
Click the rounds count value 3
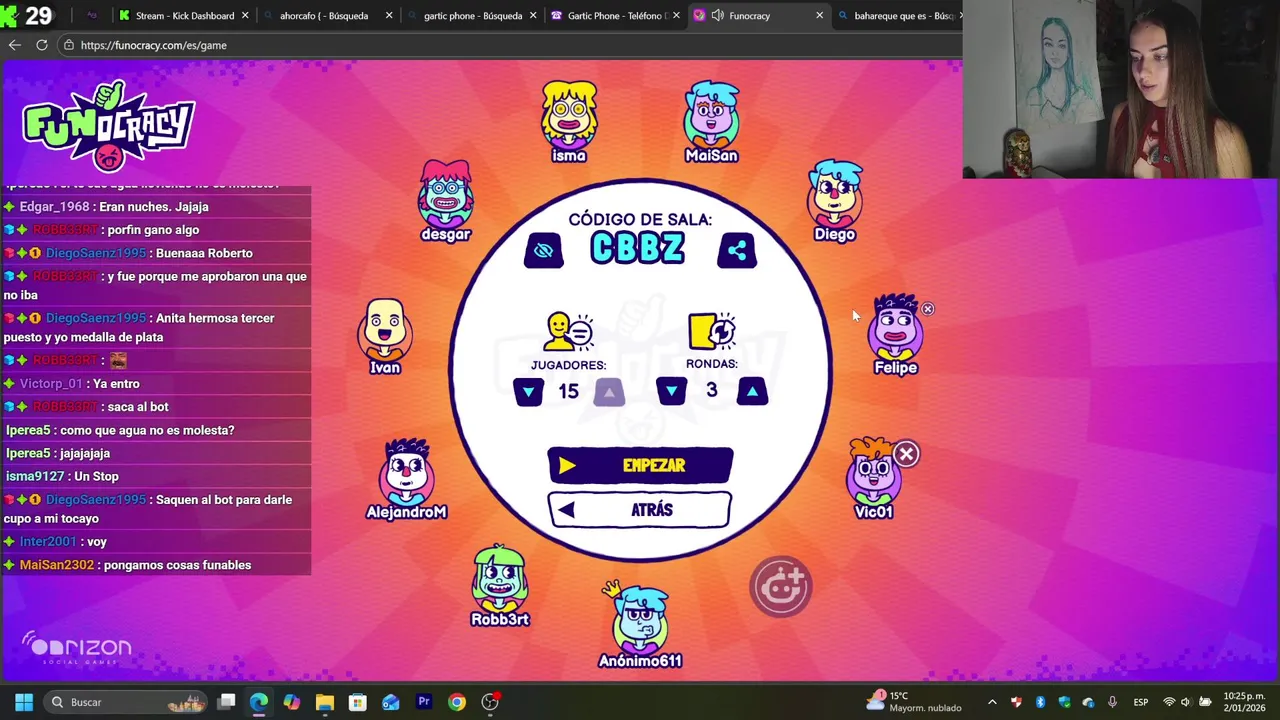click(712, 390)
